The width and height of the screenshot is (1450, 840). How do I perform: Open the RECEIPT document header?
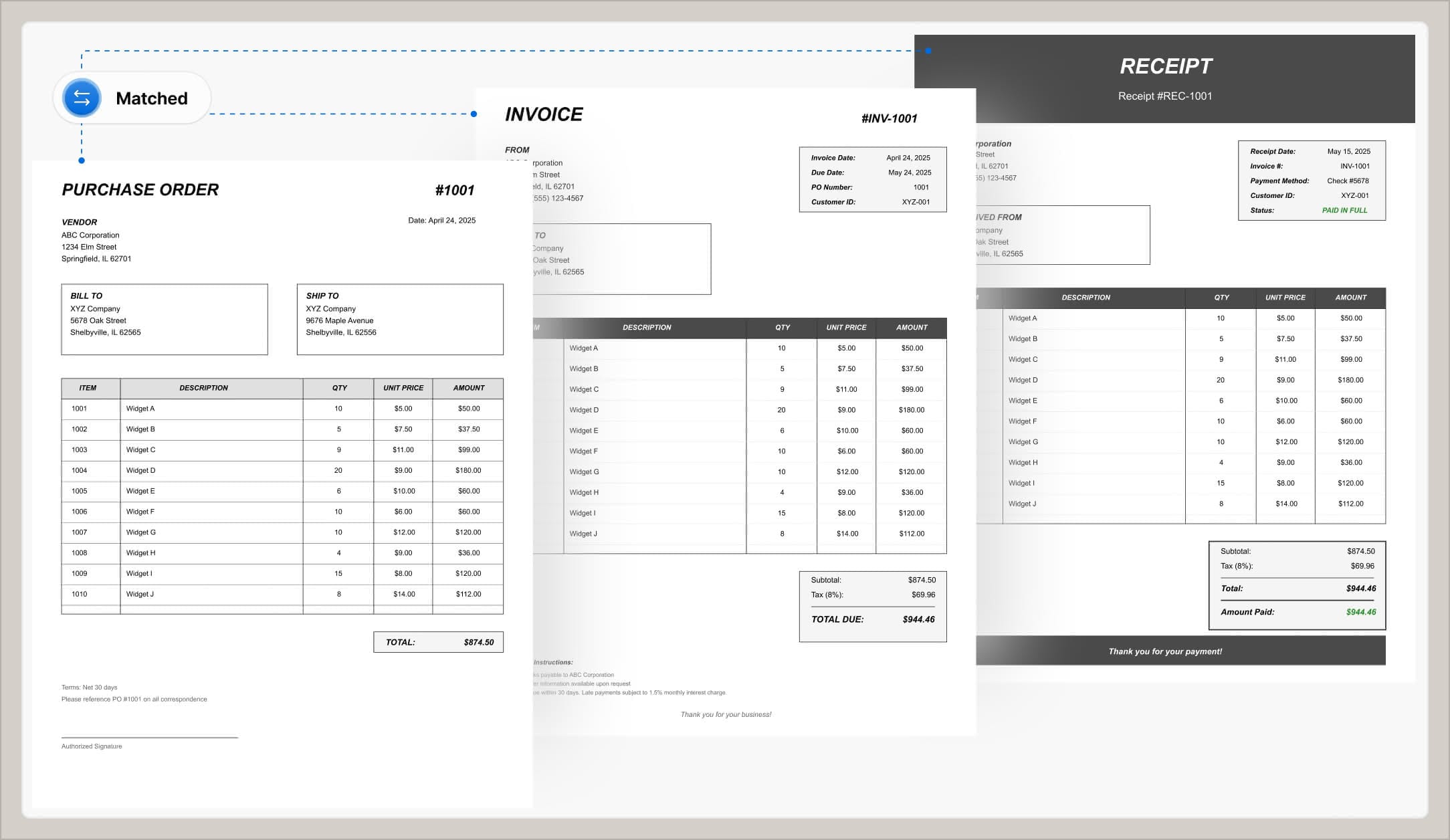coord(1166,66)
